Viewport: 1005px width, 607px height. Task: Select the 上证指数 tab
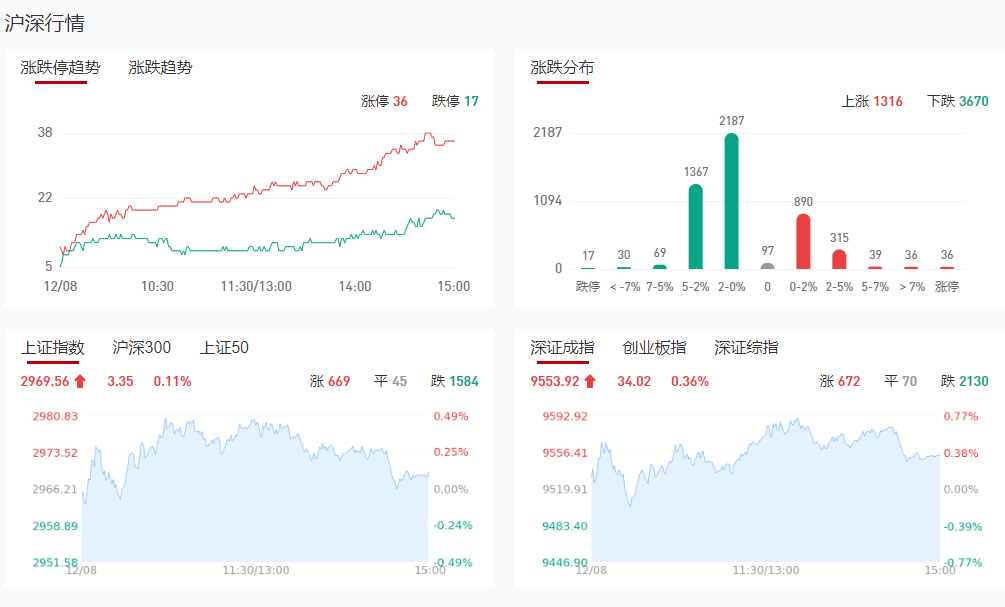click(53, 348)
